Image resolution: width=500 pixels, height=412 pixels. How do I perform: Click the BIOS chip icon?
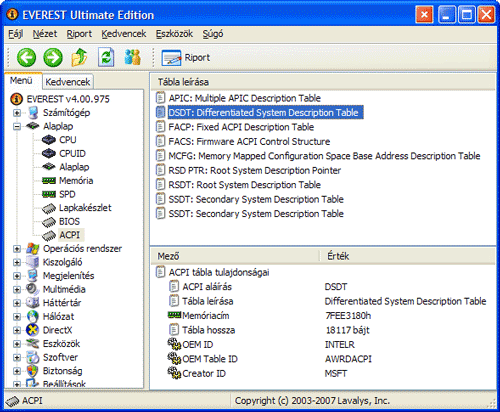coord(49,222)
